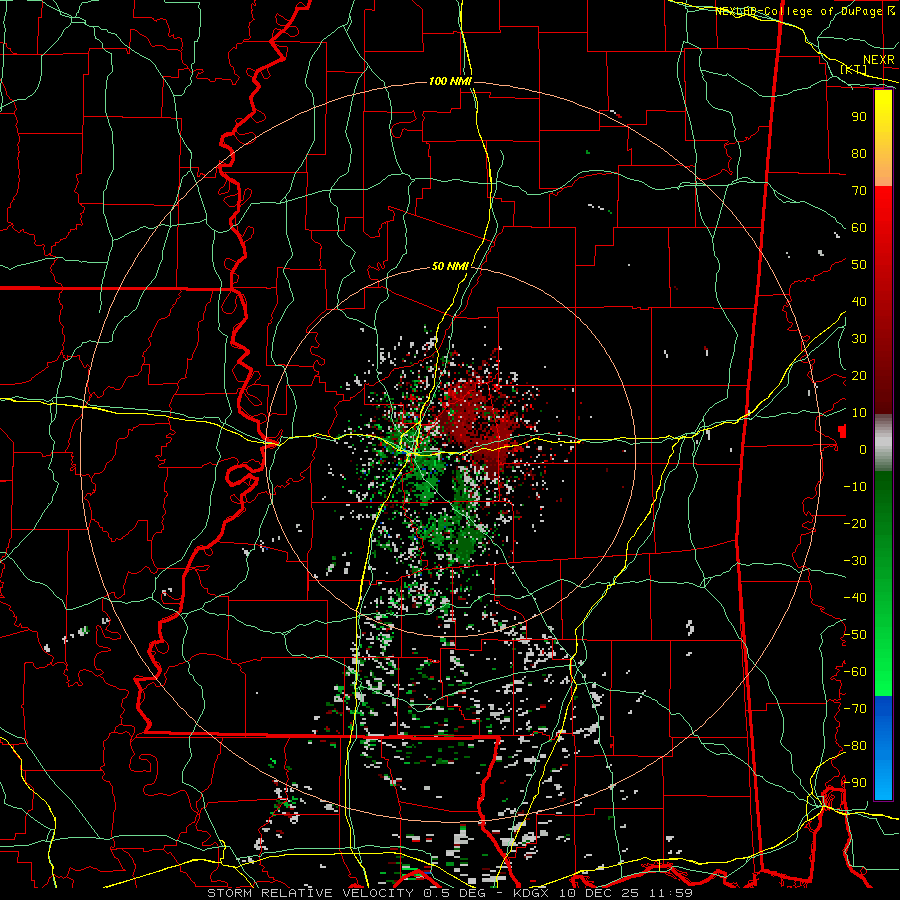Click the -20 label on the color scale
Screen dimensions: 900x900
tap(855, 523)
